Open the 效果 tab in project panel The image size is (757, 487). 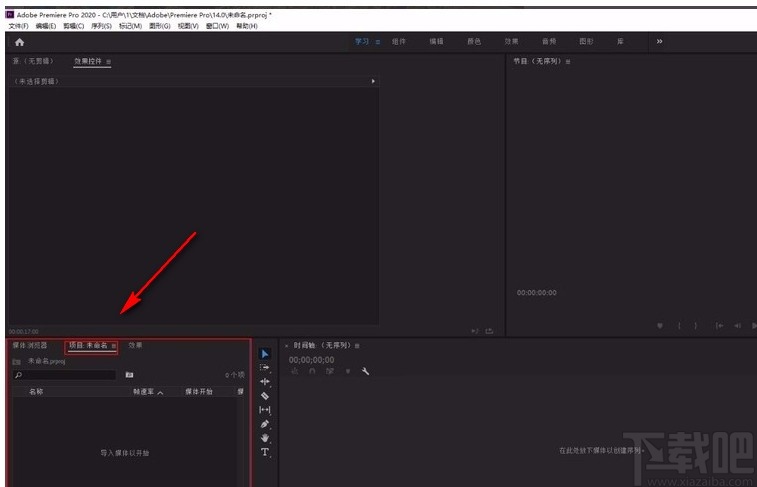click(x=135, y=346)
